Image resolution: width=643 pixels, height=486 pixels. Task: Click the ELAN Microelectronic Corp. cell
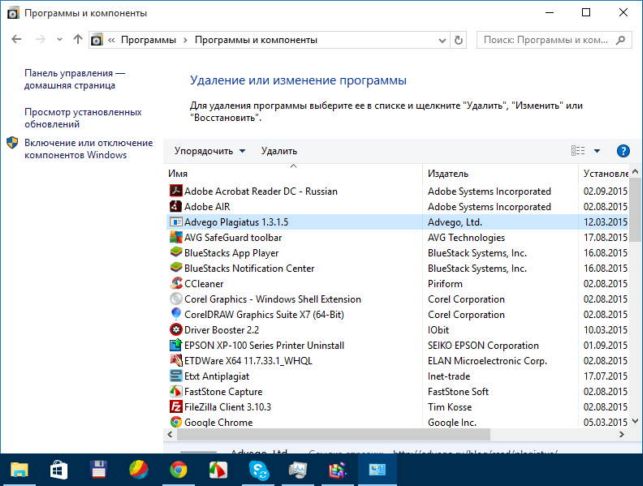(x=487, y=361)
